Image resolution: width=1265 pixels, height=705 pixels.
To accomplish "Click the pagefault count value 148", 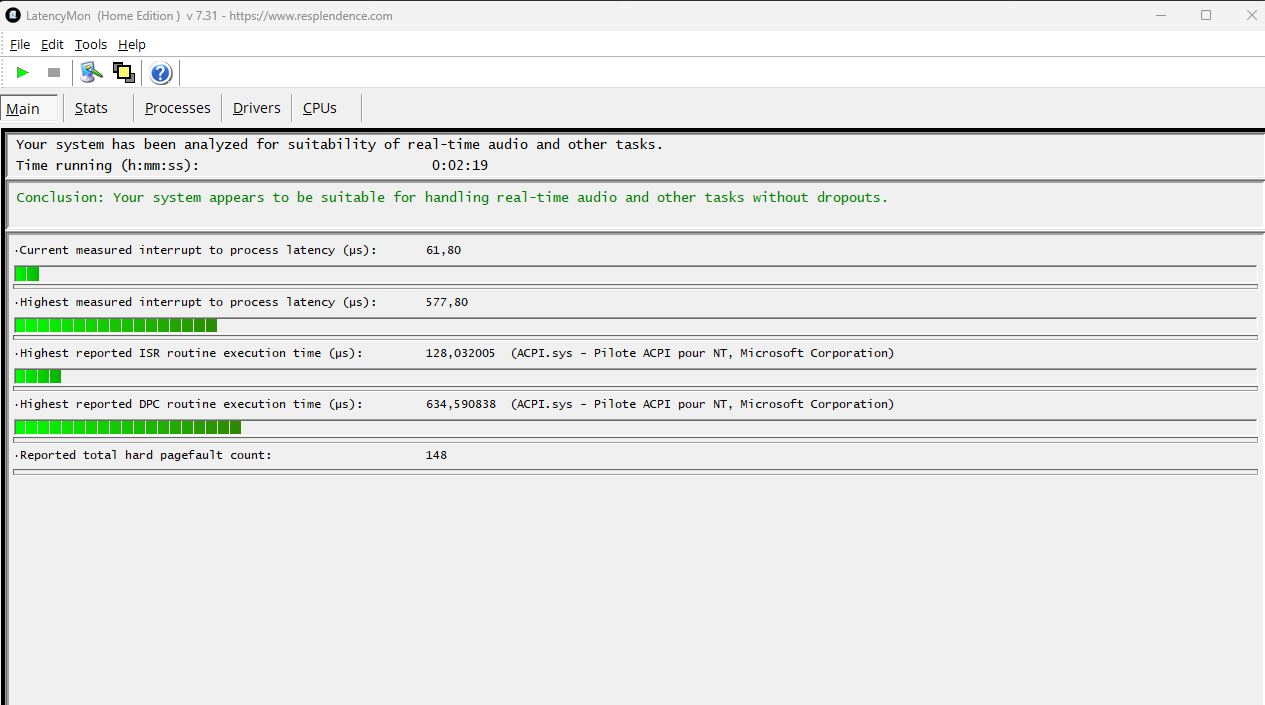I will [x=436, y=455].
